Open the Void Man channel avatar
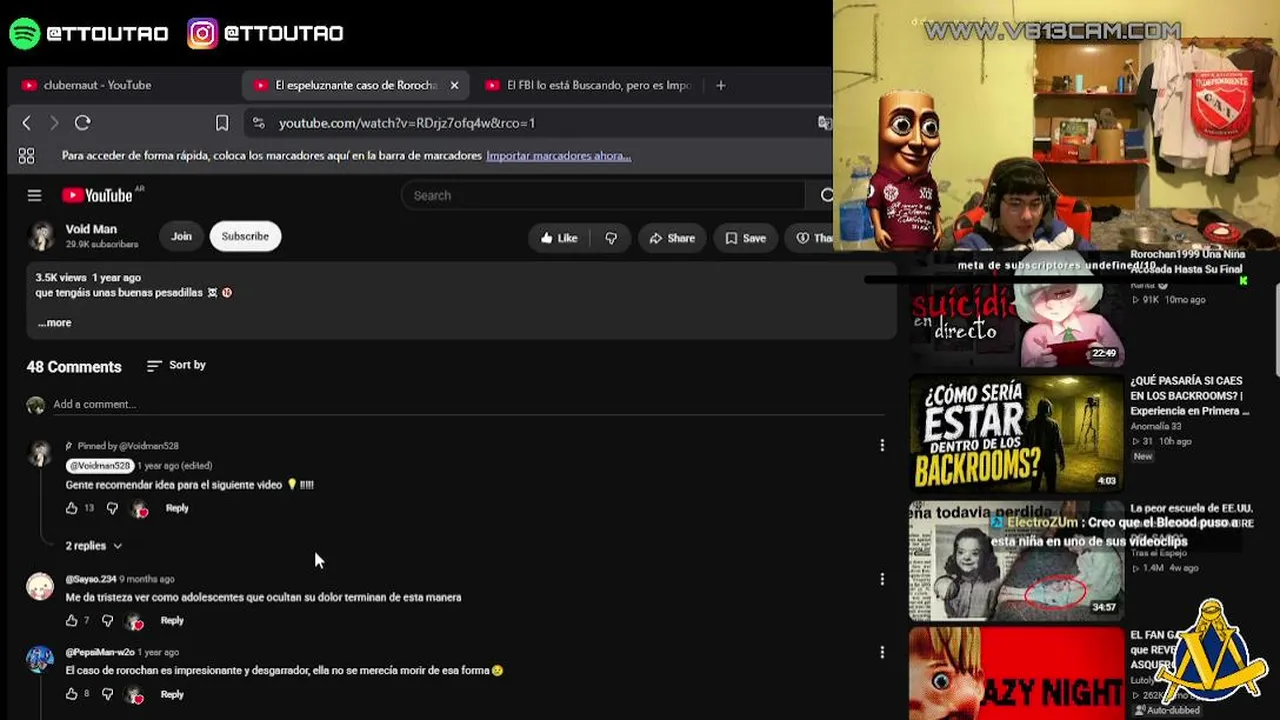Screen dimensions: 1280x720 pyautogui.click(x=41, y=236)
